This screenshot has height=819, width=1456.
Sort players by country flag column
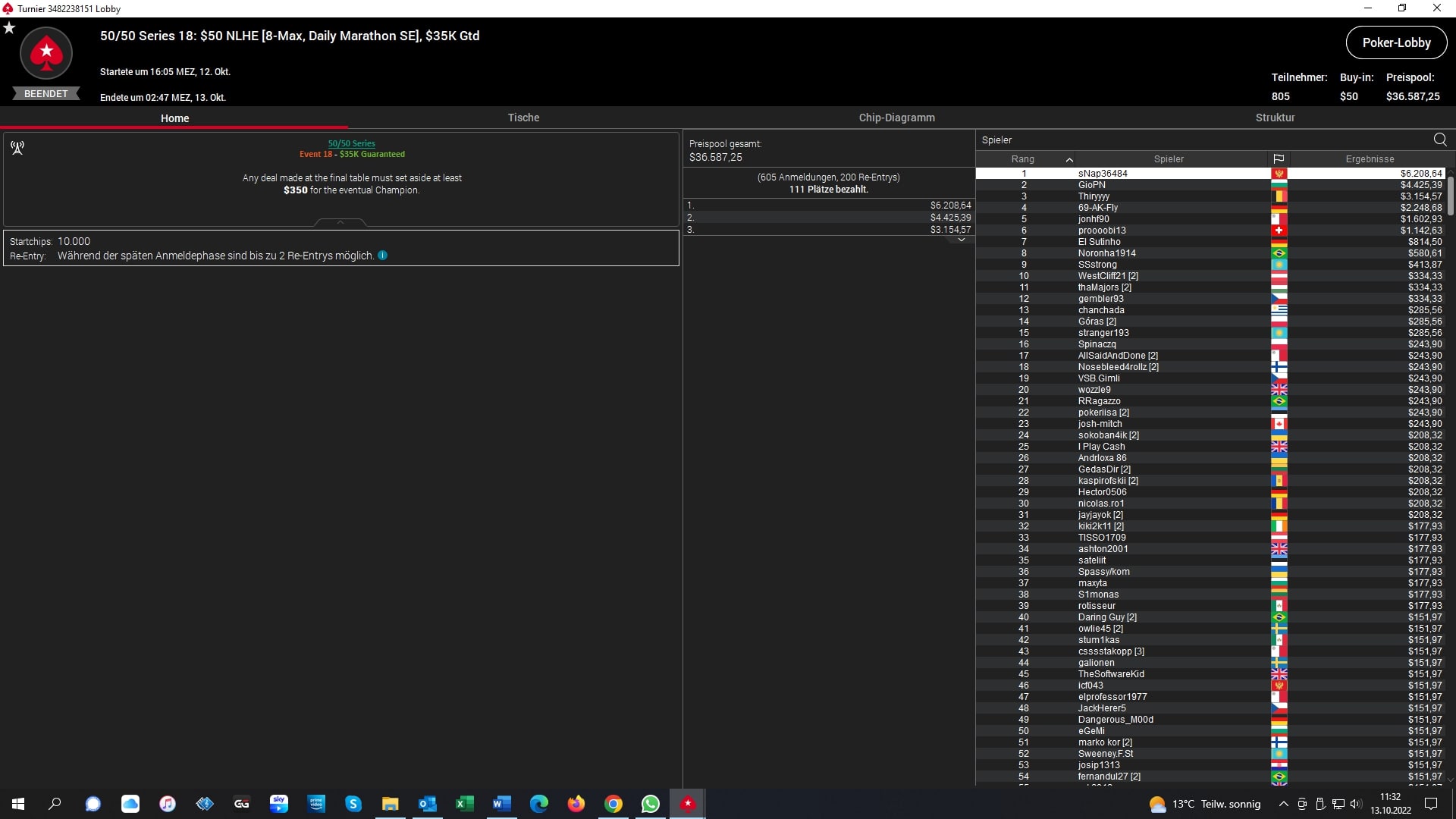coord(1279,159)
